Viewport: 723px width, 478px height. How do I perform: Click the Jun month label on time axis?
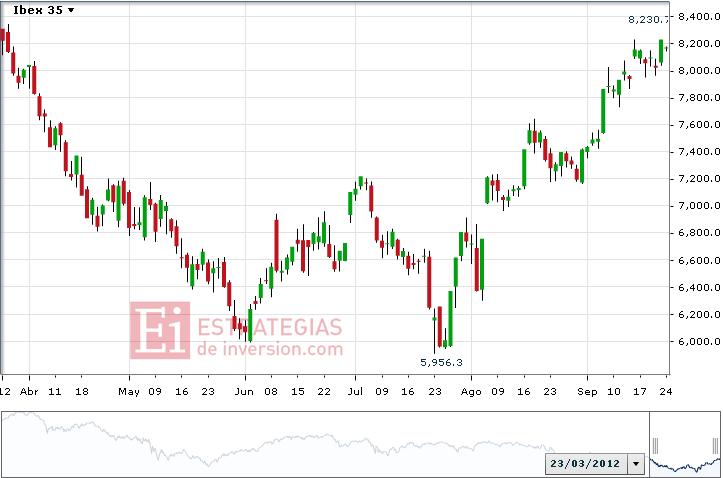[x=244, y=391]
